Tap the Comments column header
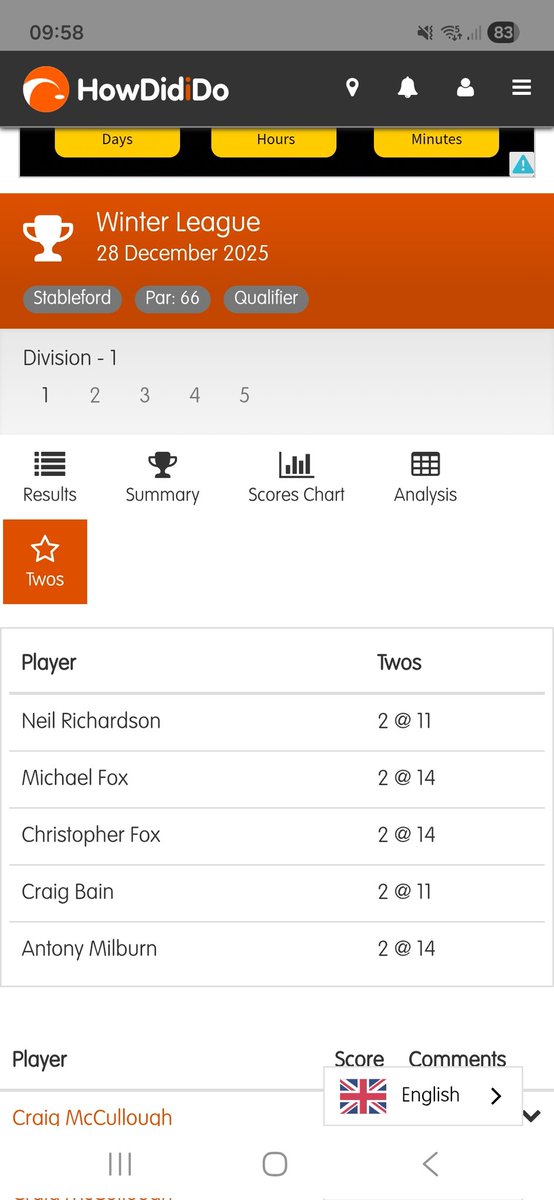This screenshot has height=1200, width=554. click(x=457, y=1059)
